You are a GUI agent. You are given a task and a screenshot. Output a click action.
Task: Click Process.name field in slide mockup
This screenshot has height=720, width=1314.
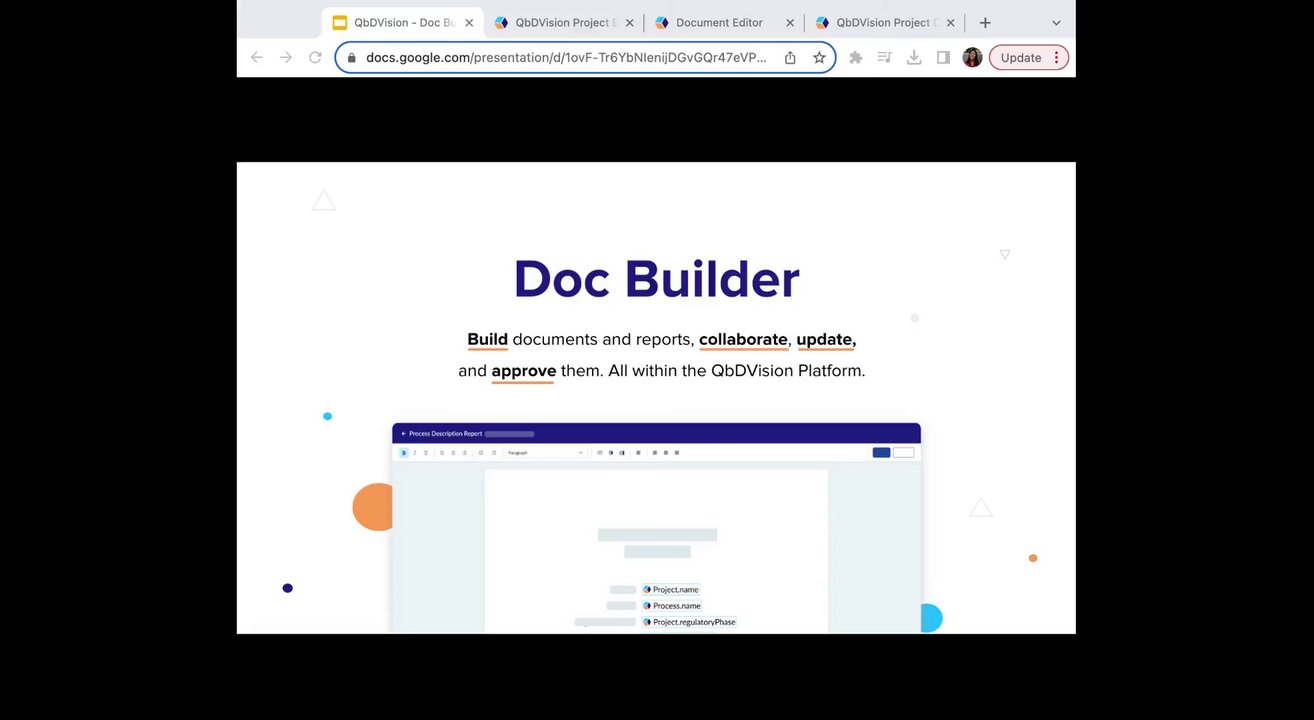(672, 606)
